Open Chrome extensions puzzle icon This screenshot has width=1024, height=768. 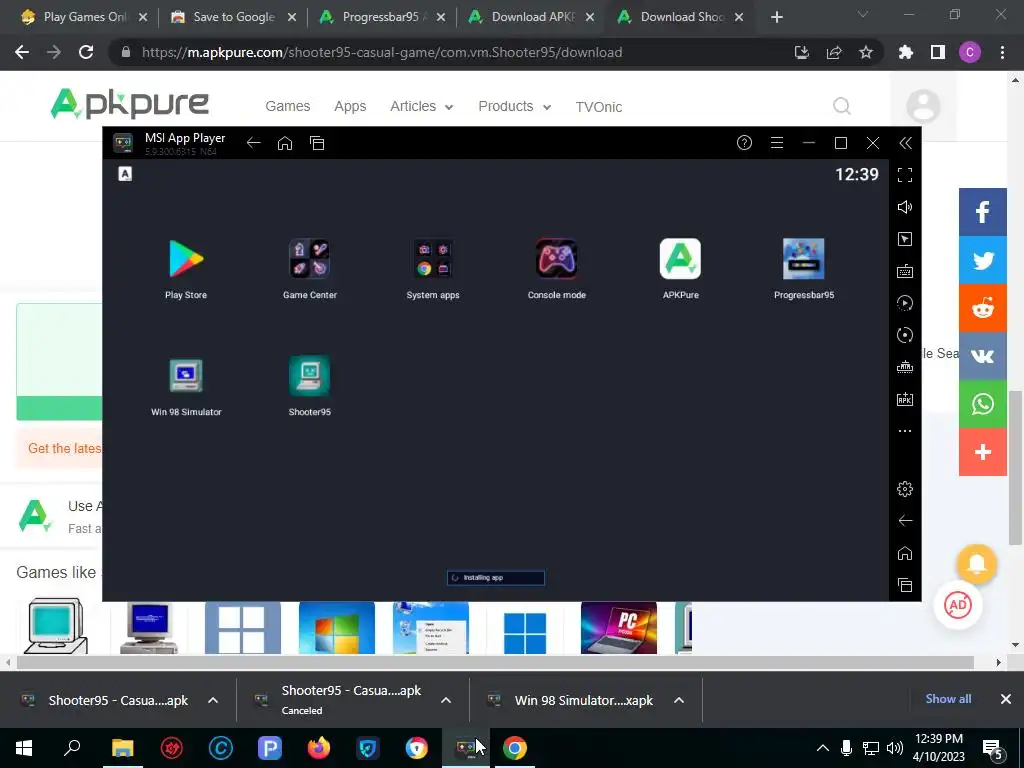[x=905, y=52]
